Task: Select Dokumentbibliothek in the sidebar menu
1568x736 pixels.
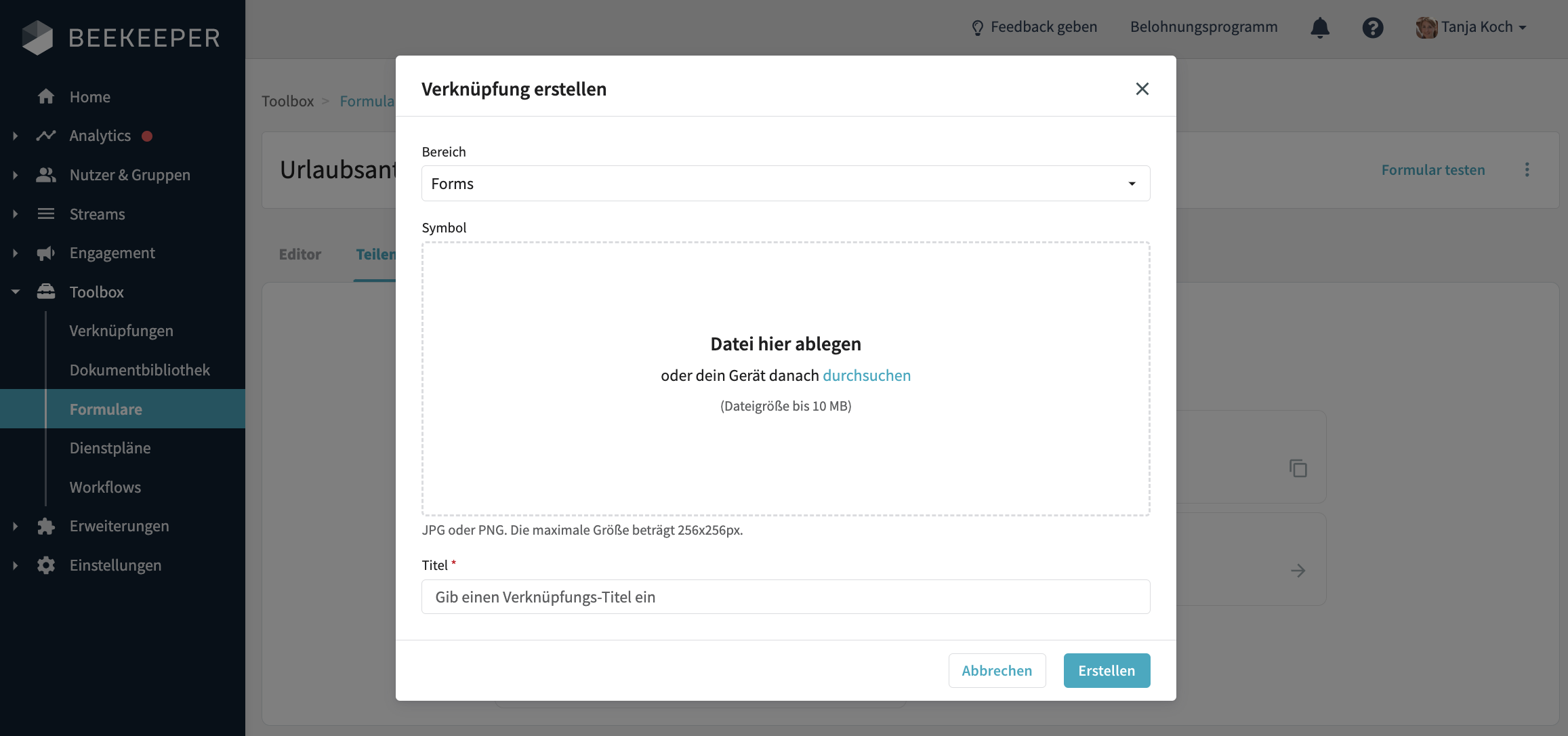Action: 139,369
